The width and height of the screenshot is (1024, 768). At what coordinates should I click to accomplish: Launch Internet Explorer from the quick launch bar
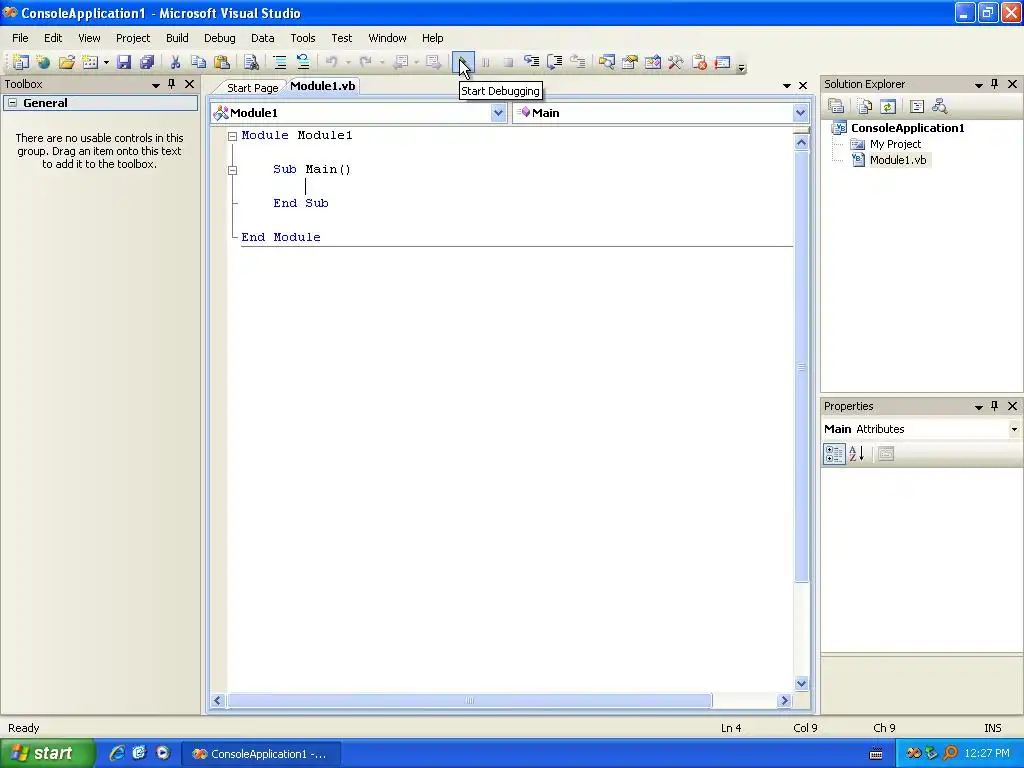point(116,753)
